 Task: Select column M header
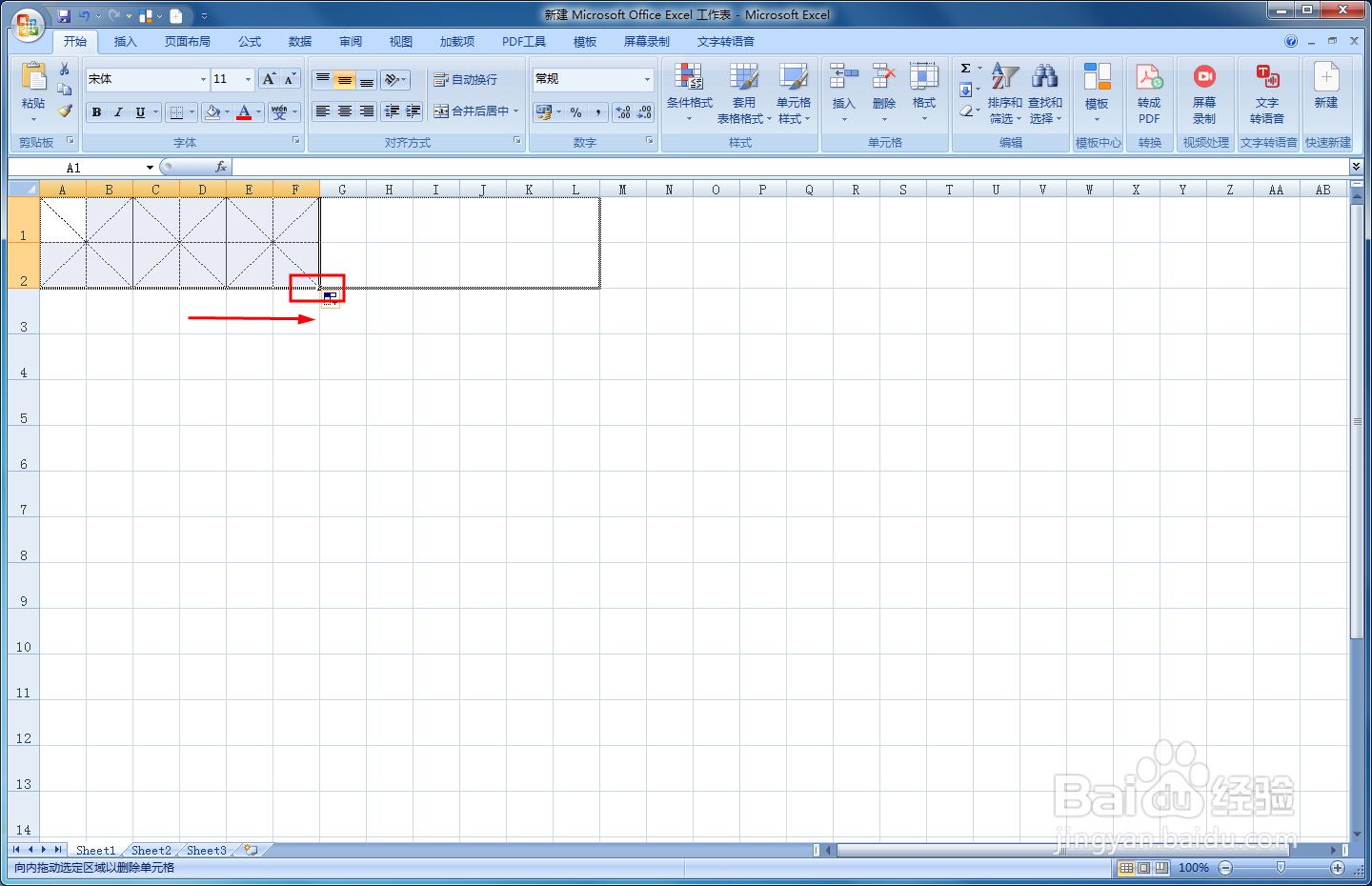(x=622, y=190)
